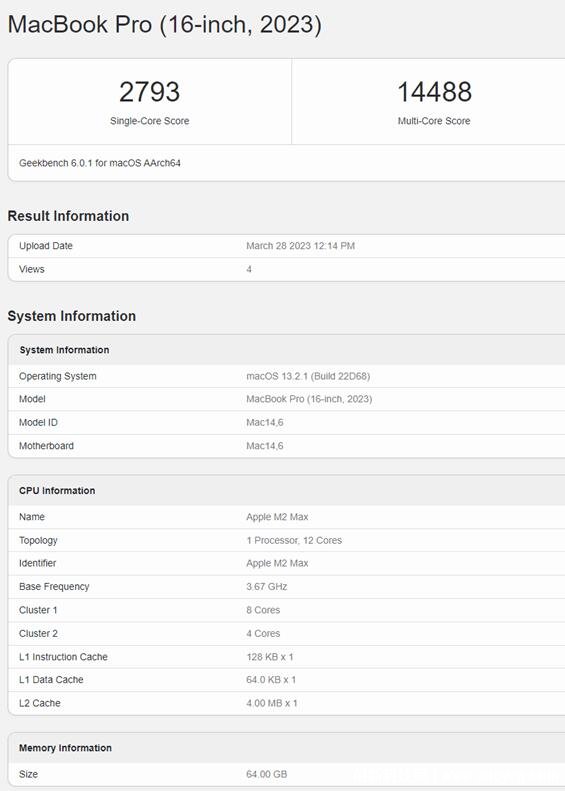Select the multi-core score value 14488
The height and width of the screenshot is (791, 565).
[x=434, y=92]
